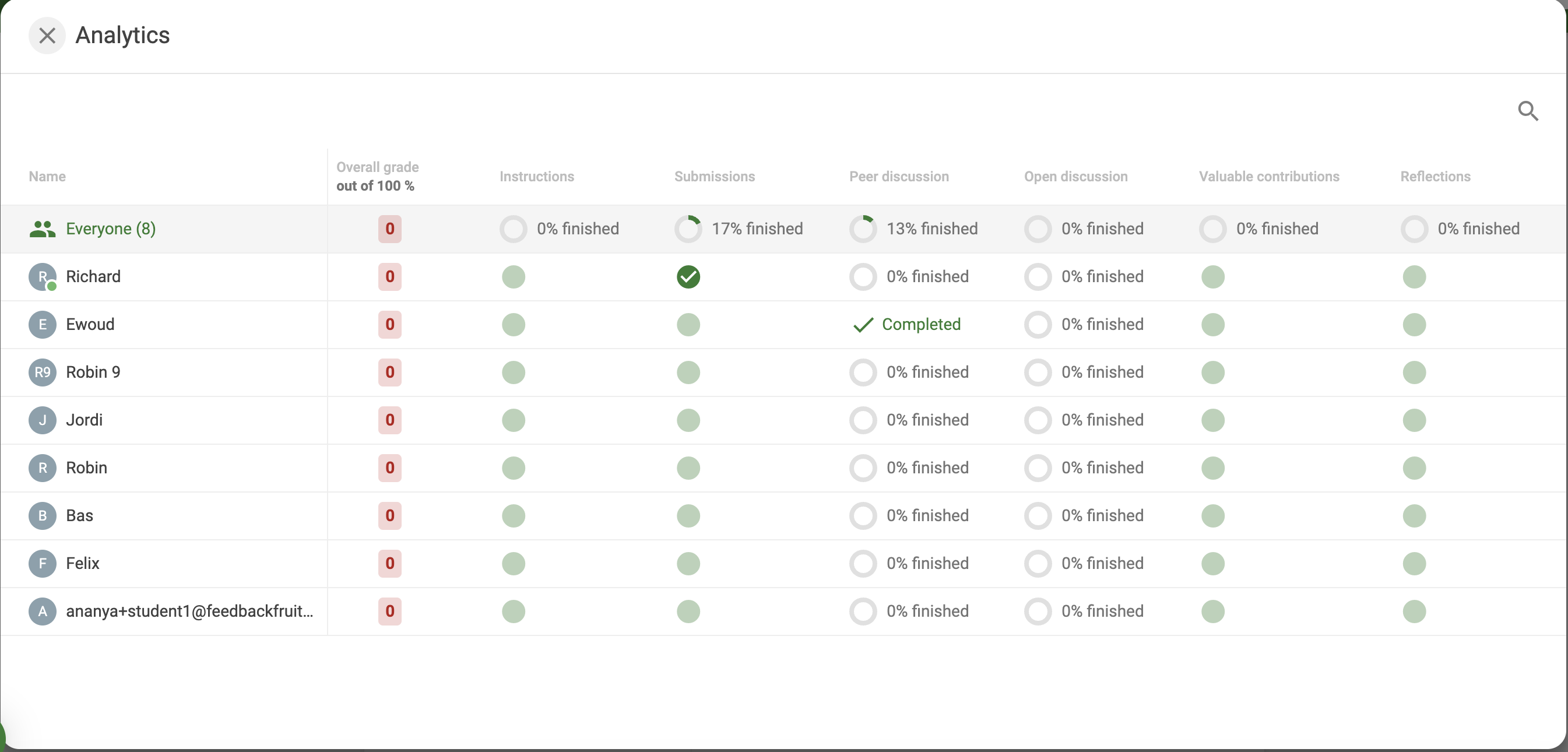The width and height of the screenshot is (1568, 752).
Task: Click Everyone's Reflections 0% finished
Action: 1460,229
